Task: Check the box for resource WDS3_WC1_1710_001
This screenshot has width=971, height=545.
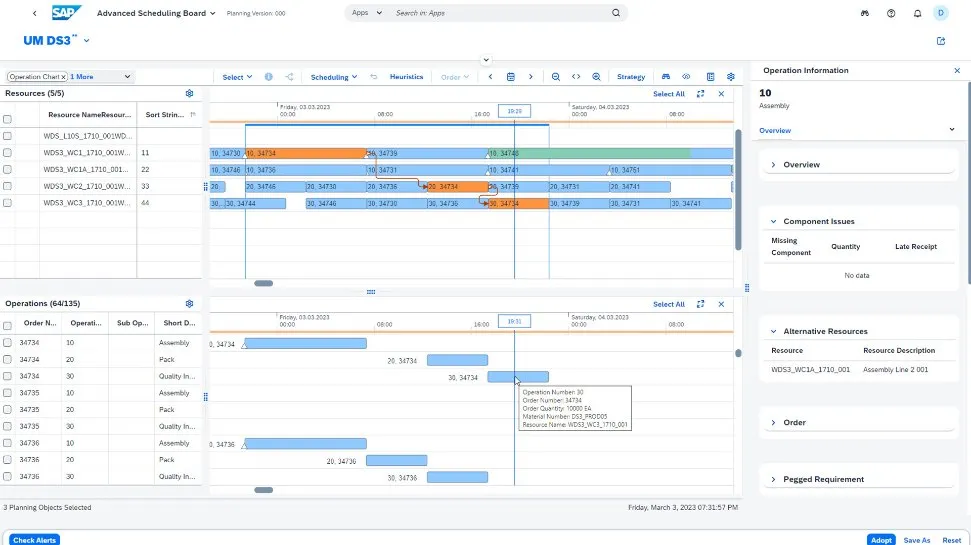Action: coord(7,153)
